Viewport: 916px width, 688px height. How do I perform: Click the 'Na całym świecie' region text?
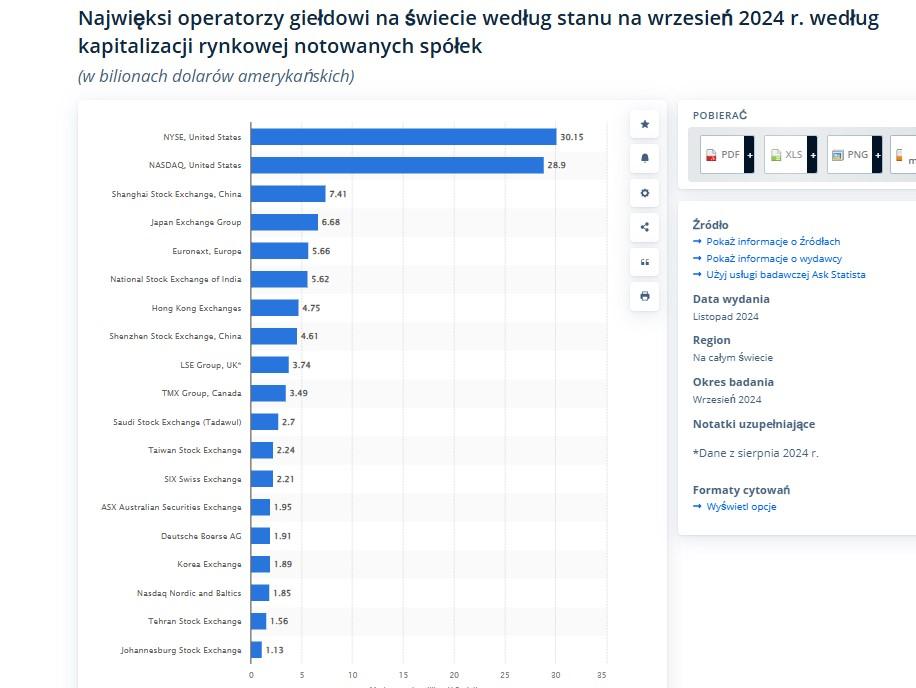(733, 357)
